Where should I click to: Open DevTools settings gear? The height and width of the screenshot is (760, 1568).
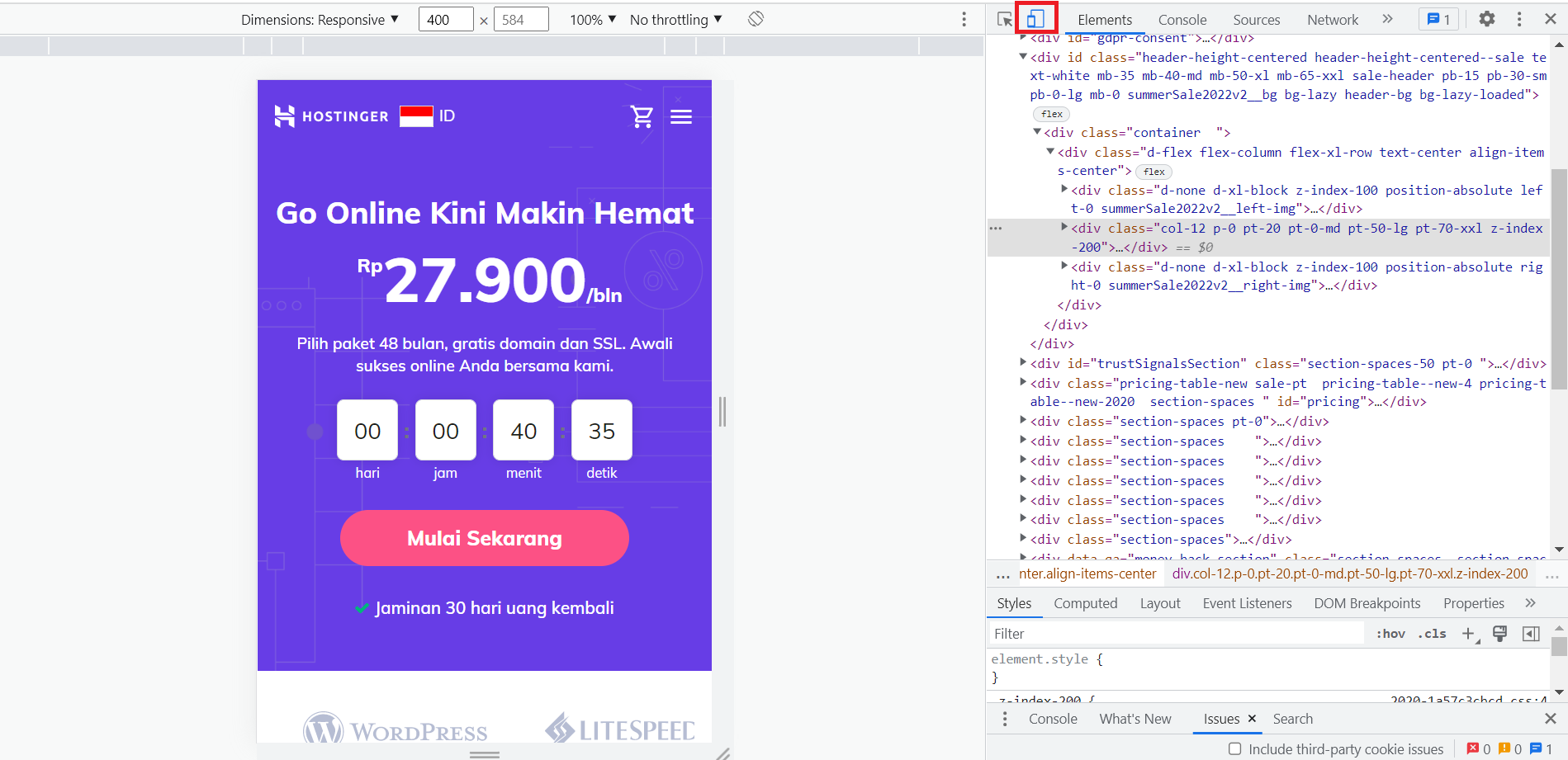1486,18
